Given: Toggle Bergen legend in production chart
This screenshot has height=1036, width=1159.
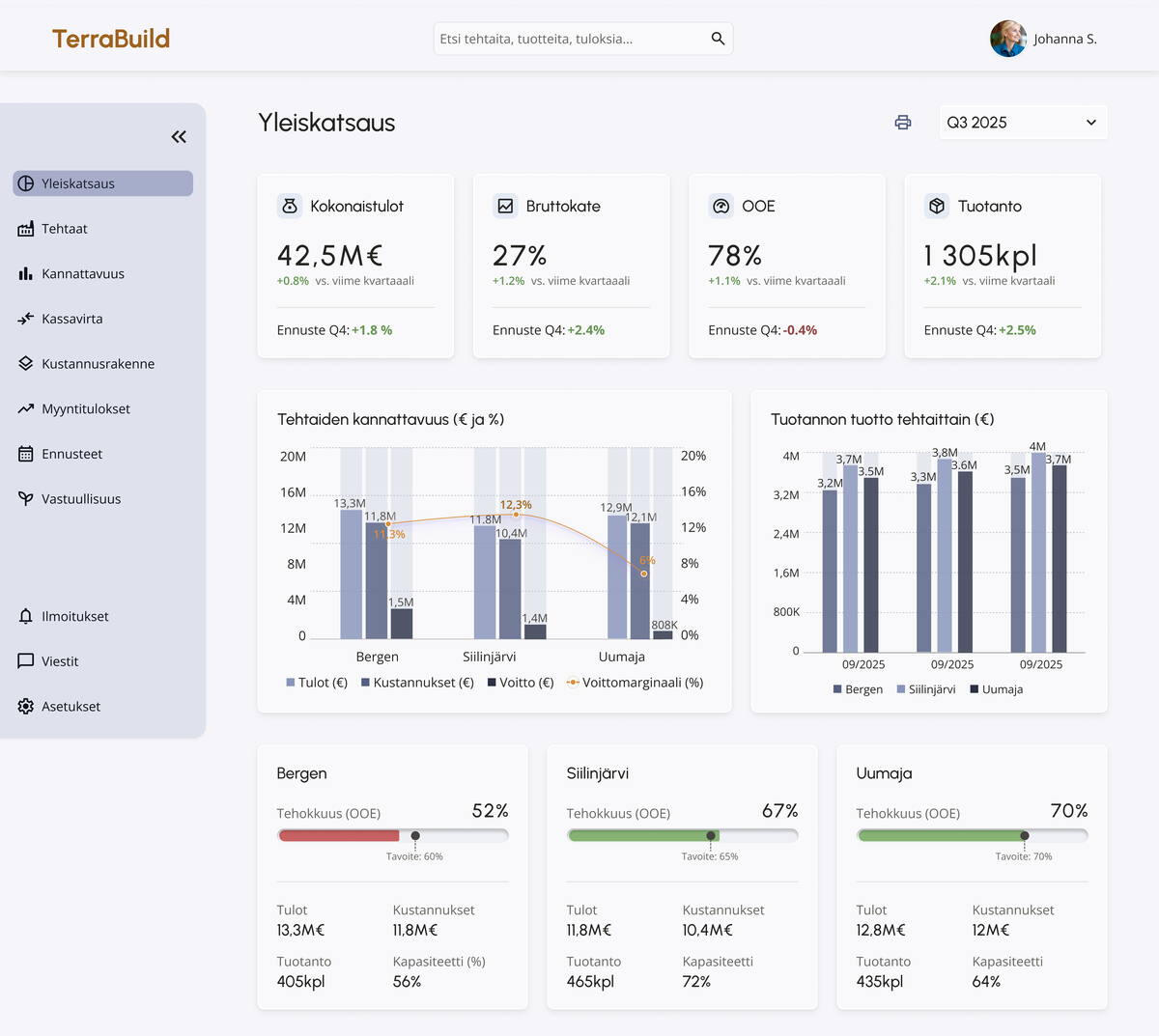Looking at the screenshot, I should (858, 689).
